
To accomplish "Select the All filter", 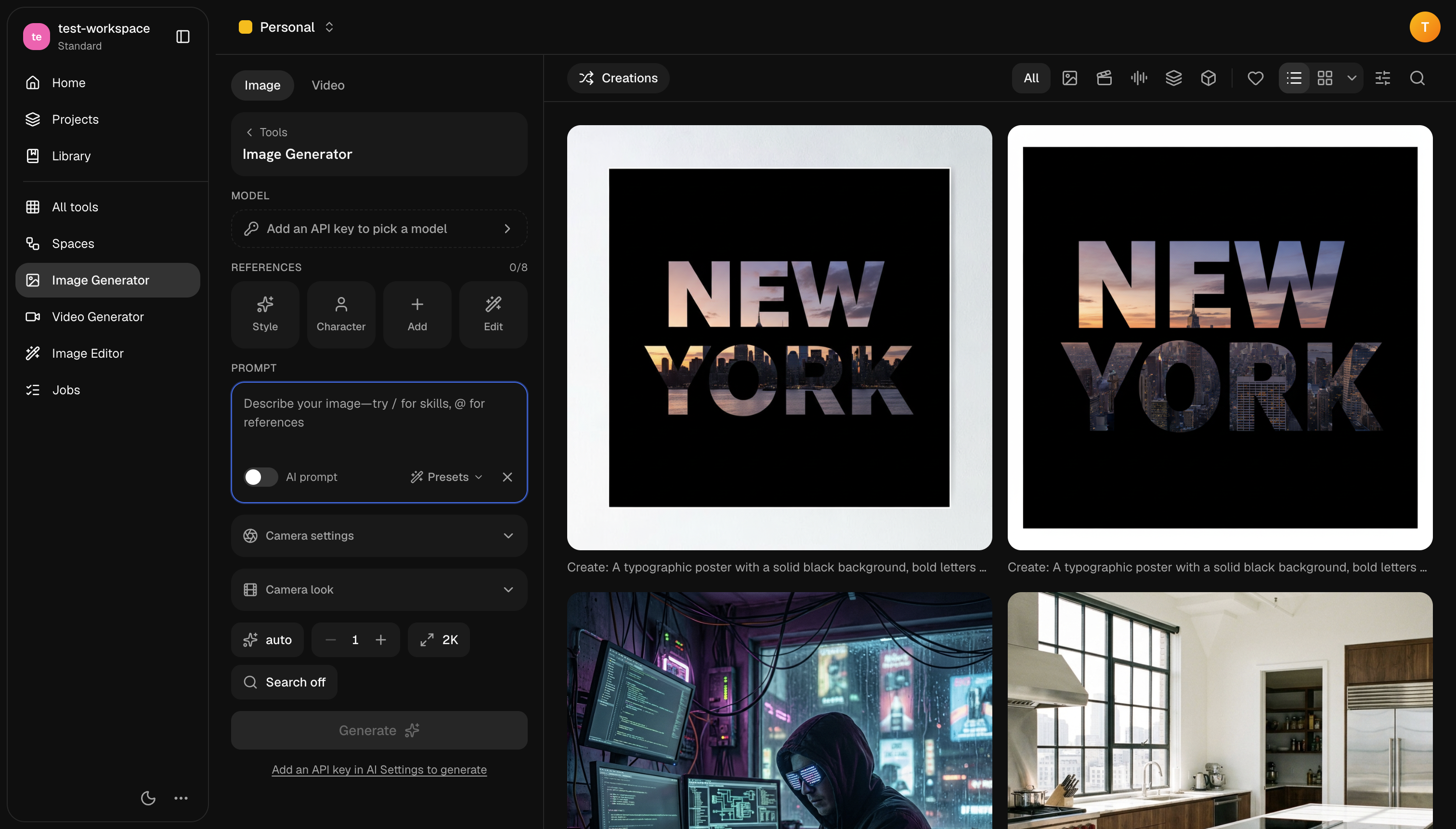I will click(1031, 78).
